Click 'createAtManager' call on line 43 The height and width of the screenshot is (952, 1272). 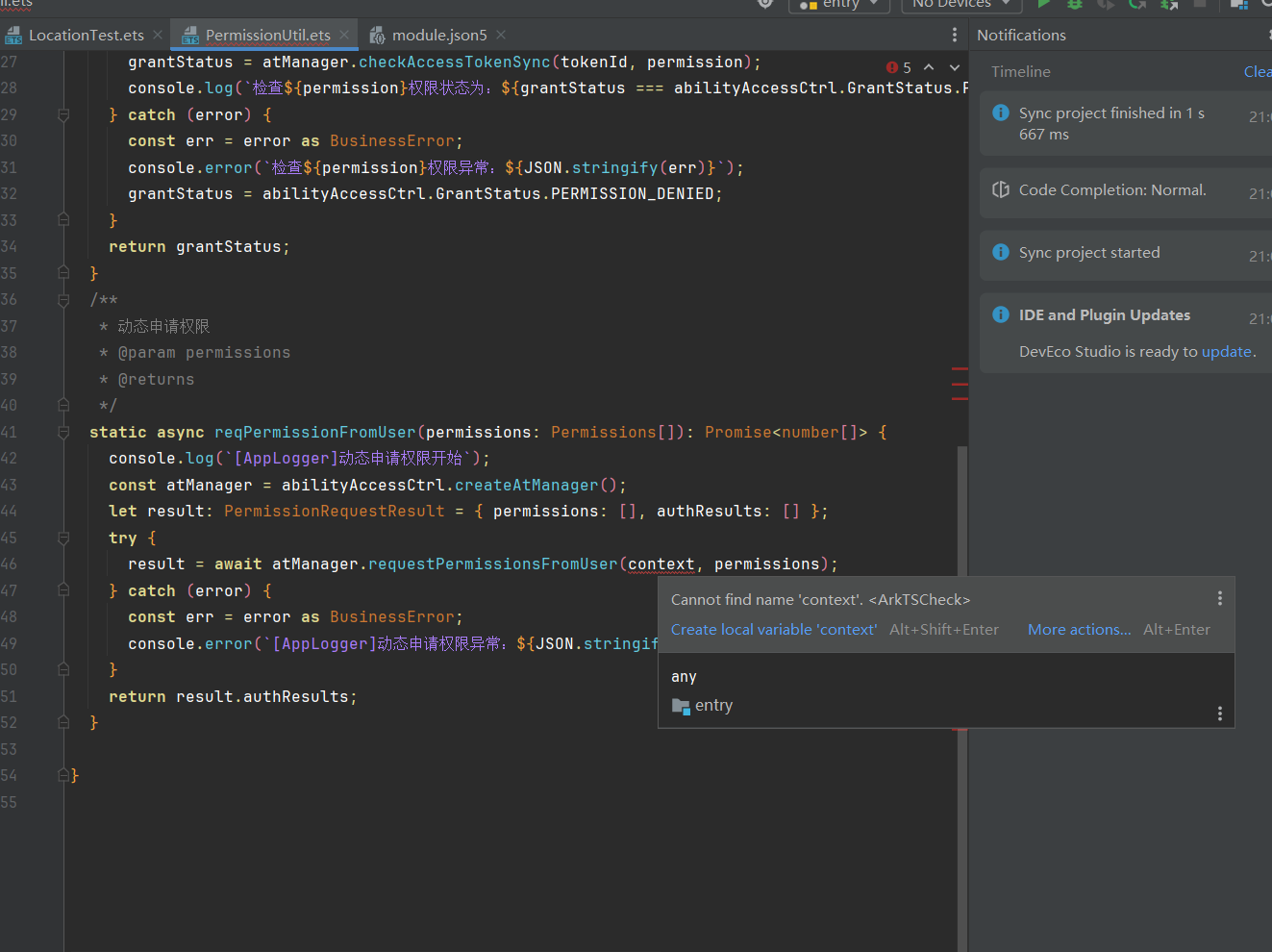[527, 486]
